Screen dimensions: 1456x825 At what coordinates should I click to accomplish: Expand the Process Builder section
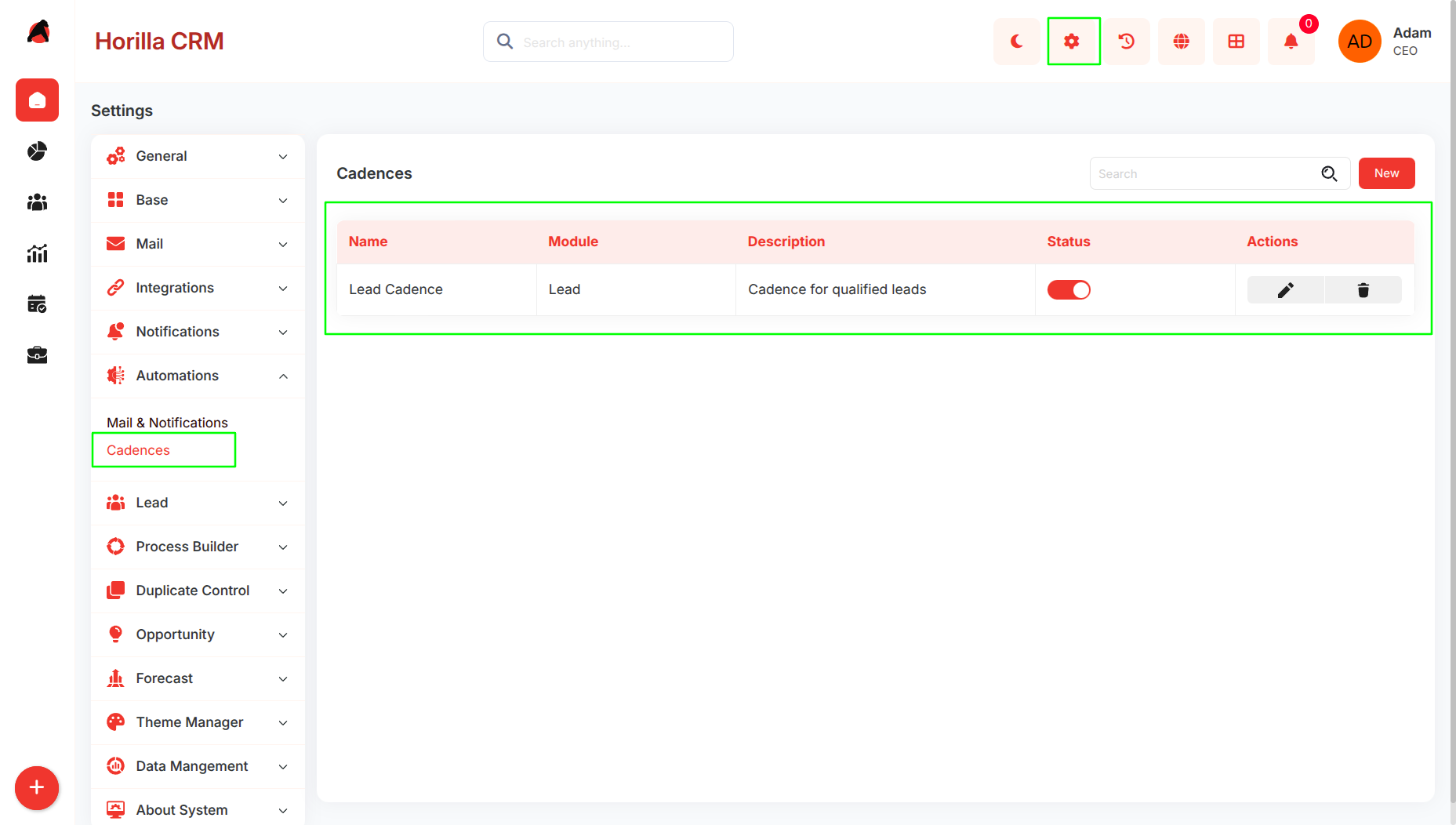[198, 547]
